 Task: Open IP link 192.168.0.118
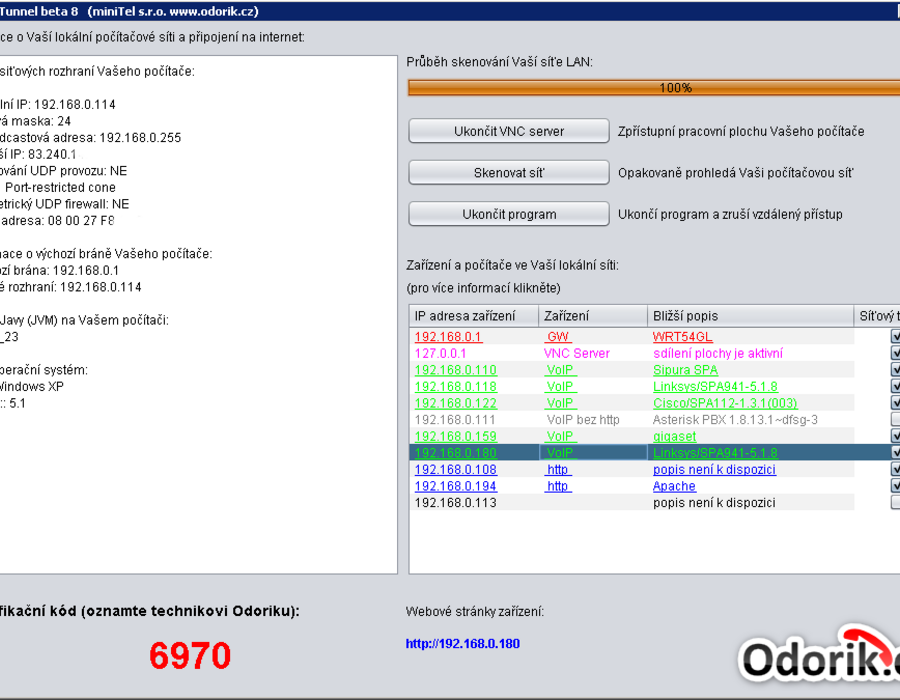[456, 387]
